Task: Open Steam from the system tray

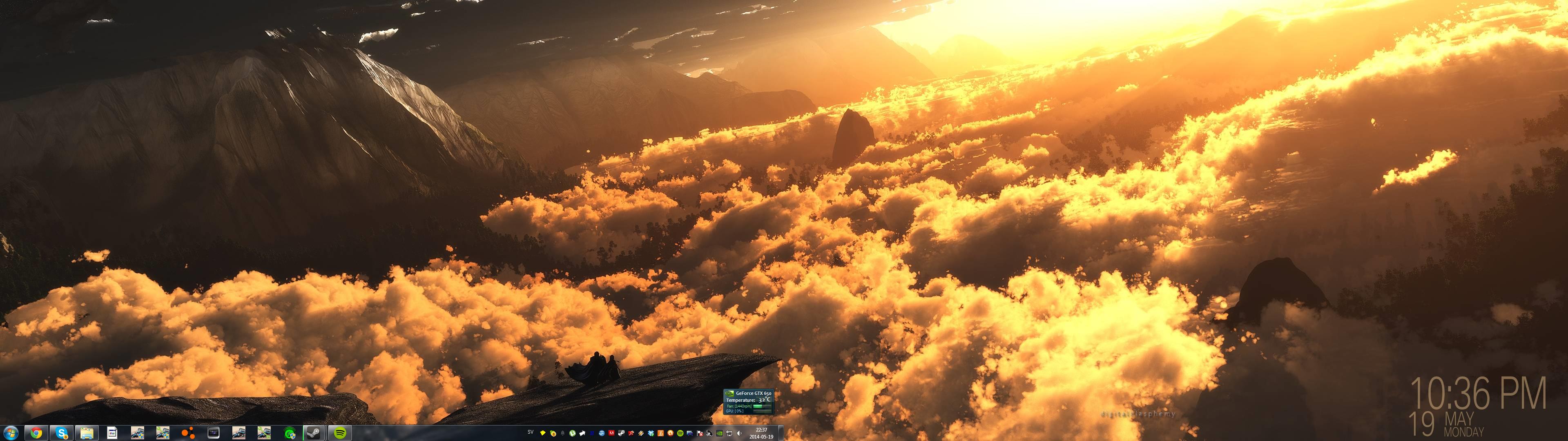Action: point(622,433)
